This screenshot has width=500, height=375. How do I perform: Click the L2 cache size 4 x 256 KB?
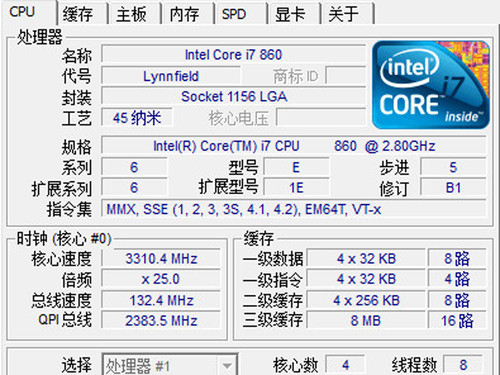click(x=366, y=300)
